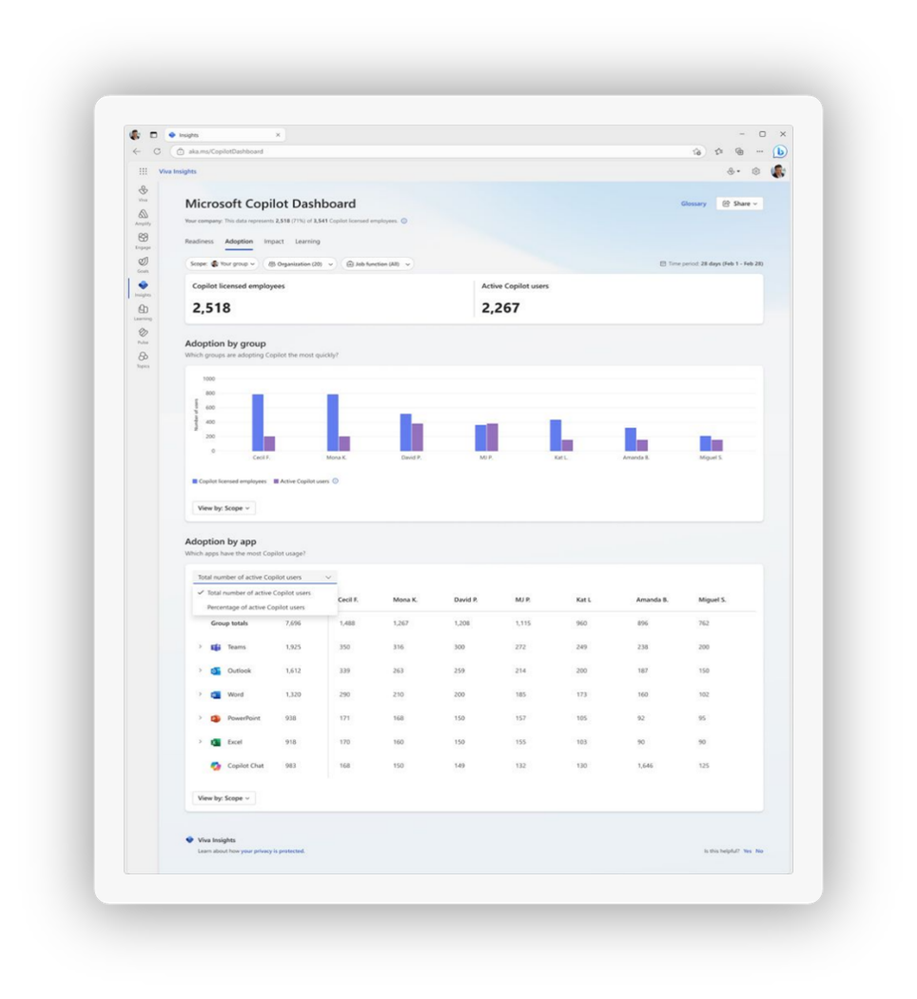Expand the Word row
The image size is (917, 999).
point(200,694)
